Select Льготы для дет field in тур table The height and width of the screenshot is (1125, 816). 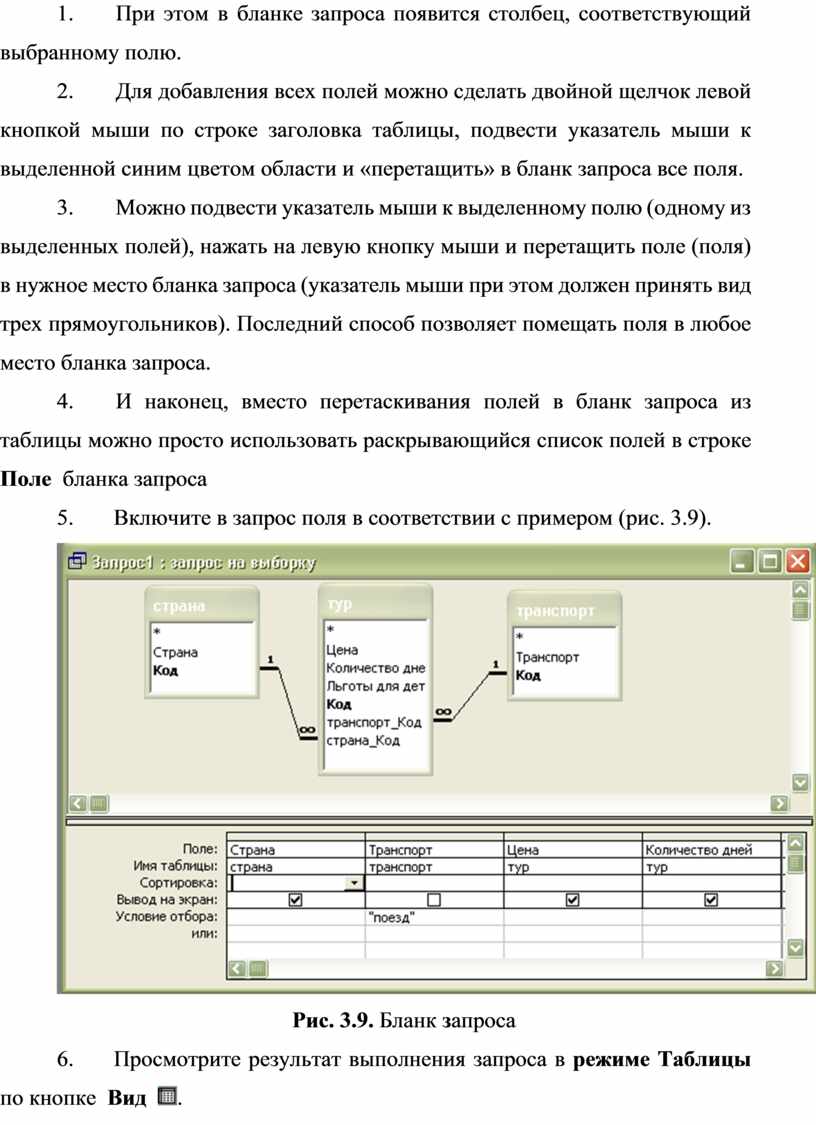[x=375, y=686]
